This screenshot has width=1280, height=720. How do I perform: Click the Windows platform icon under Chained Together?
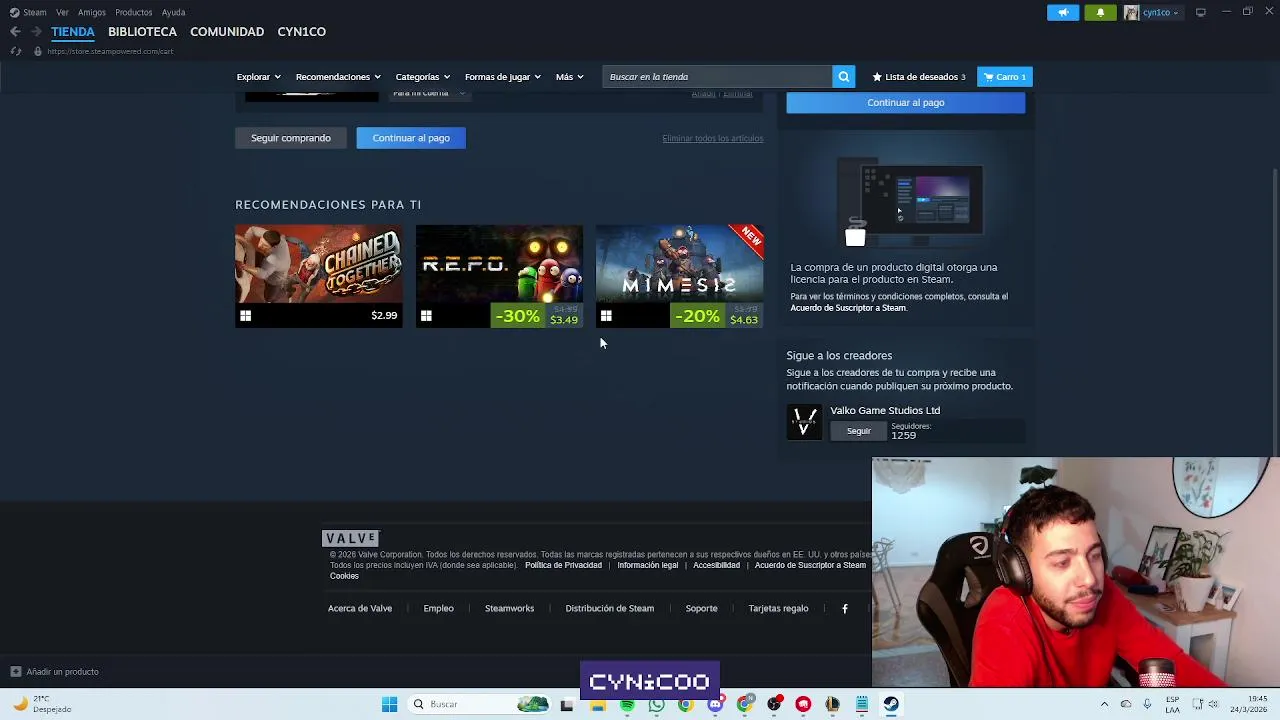[245, 316]
